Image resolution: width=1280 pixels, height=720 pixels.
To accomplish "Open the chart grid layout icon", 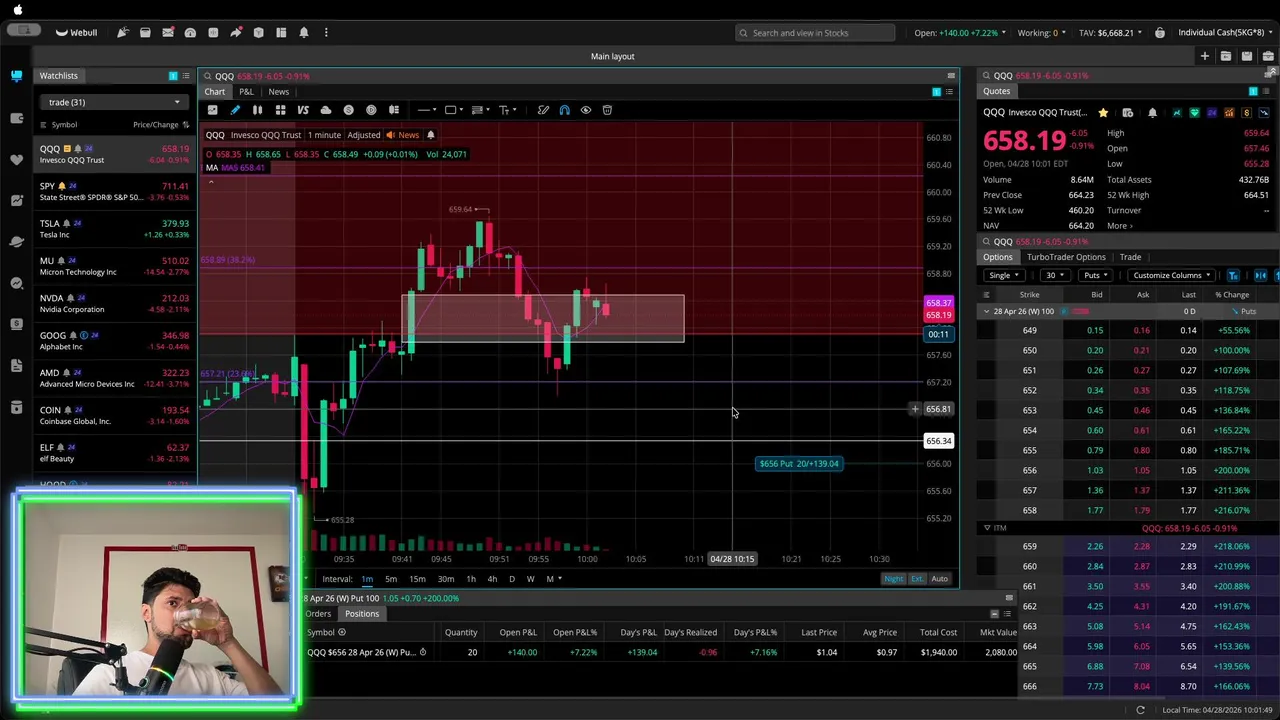I will (x=280, y=110).
